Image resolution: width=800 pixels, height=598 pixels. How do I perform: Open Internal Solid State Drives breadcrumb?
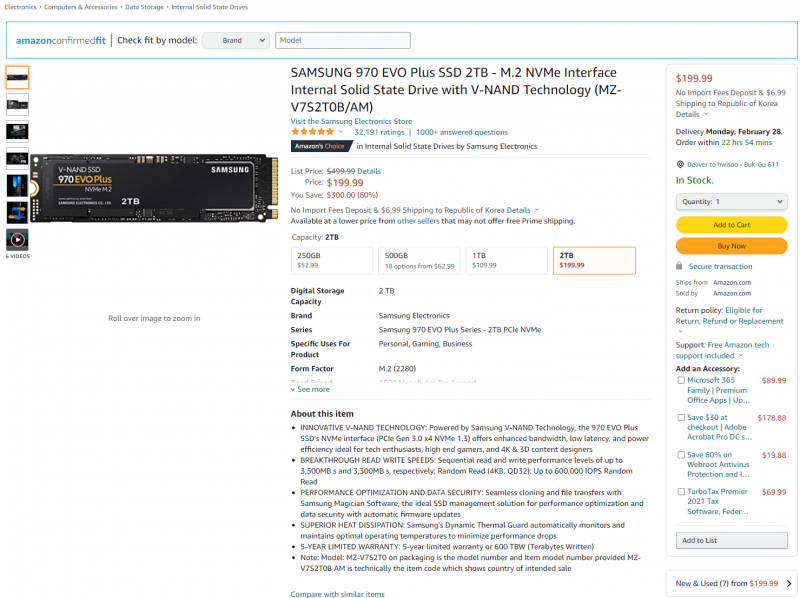[x=210, y=7]
